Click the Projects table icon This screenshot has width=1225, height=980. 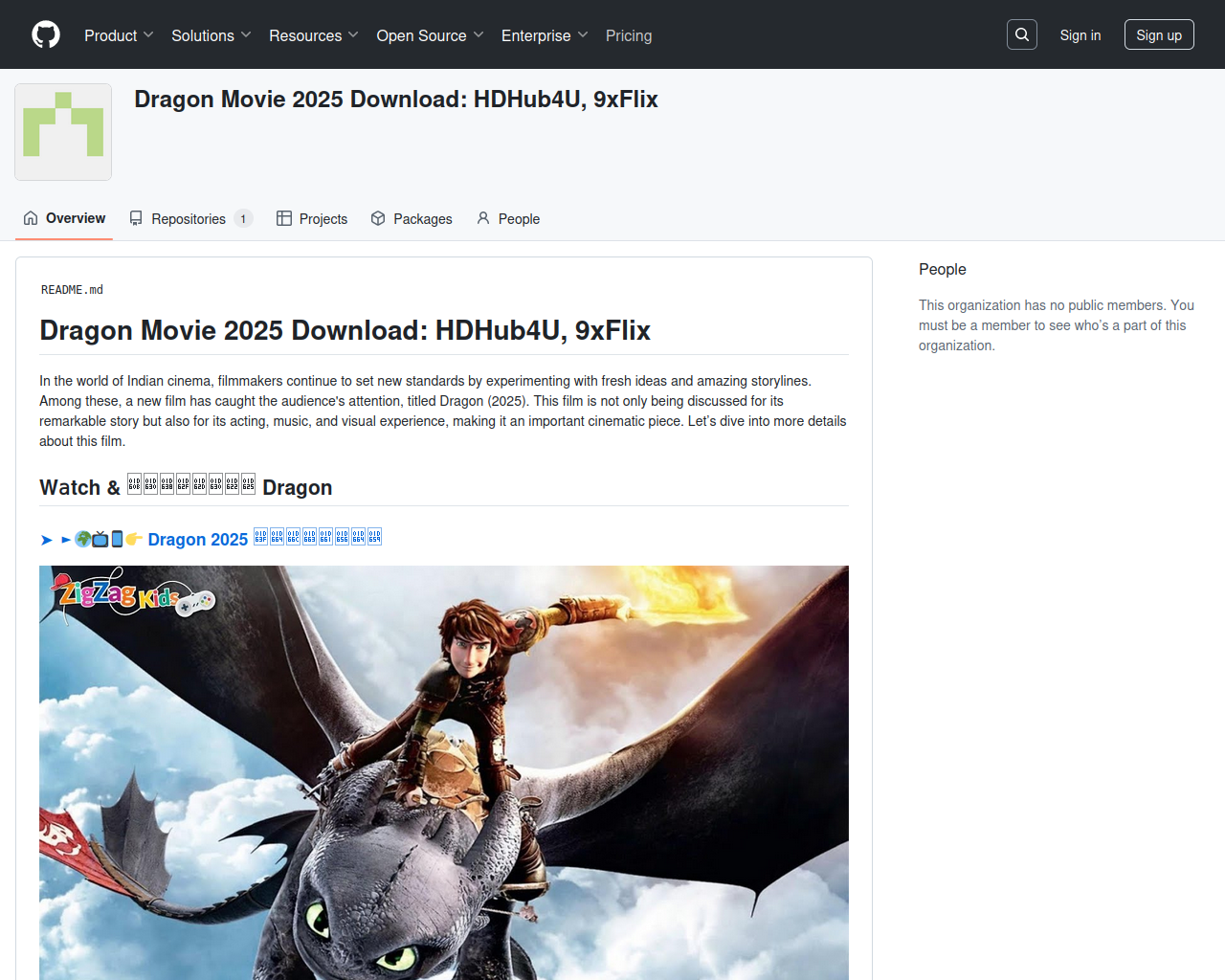(x=284, y=218)
